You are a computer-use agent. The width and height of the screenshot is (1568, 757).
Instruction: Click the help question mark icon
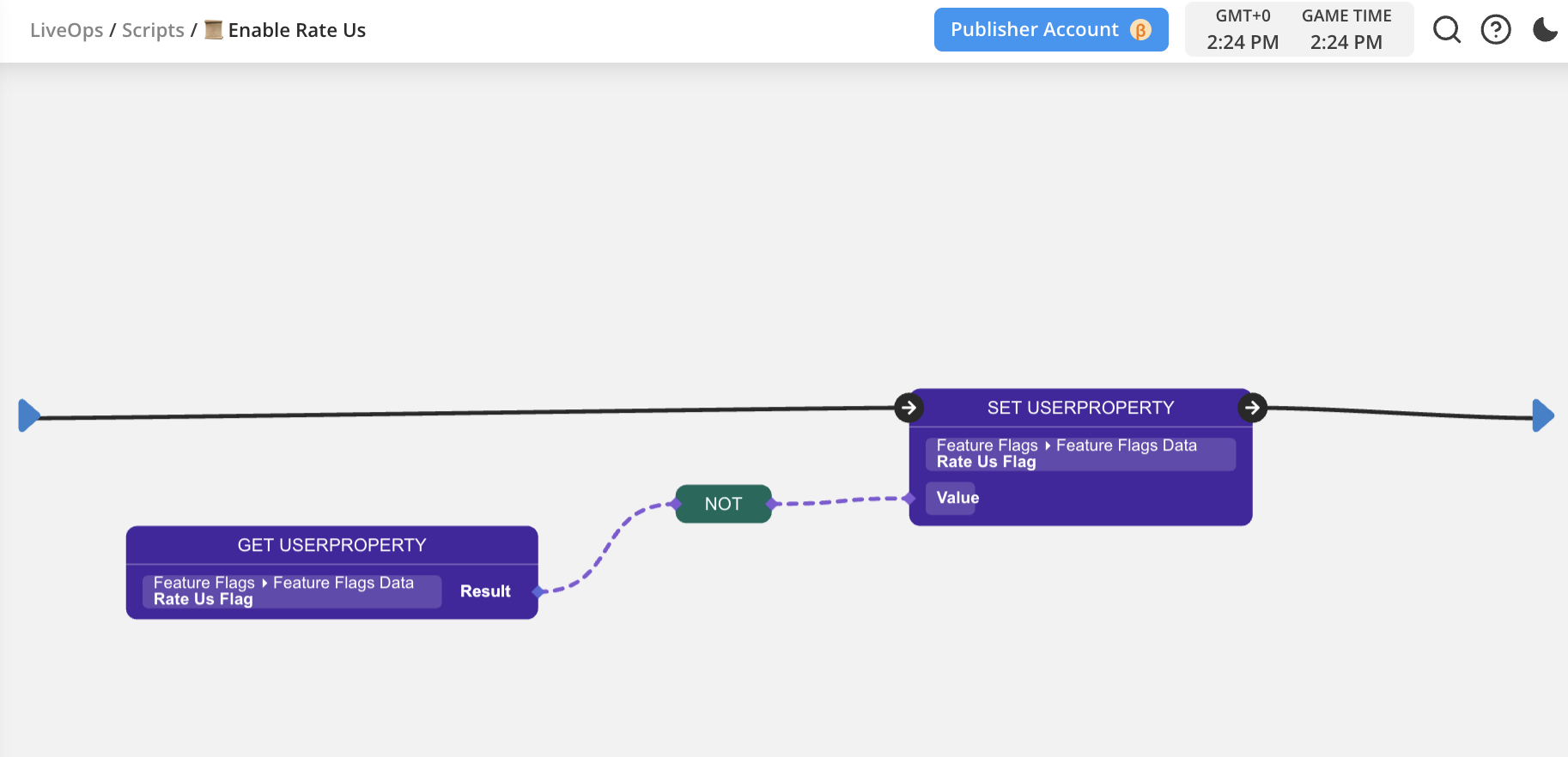click(x=1496, y=30)
